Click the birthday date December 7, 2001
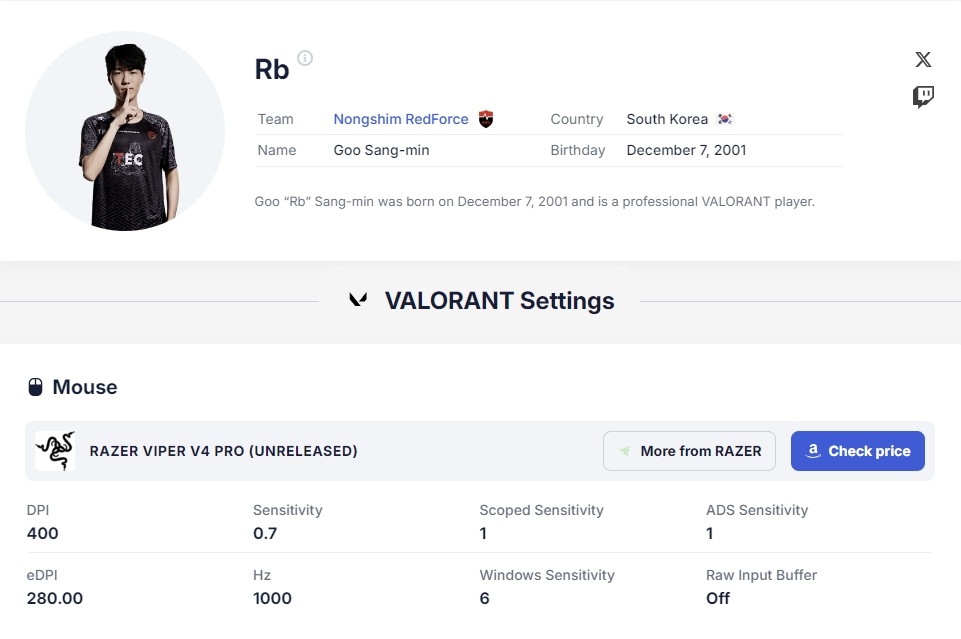This screenshot has height=639, width=961. [x=686, y=150]
